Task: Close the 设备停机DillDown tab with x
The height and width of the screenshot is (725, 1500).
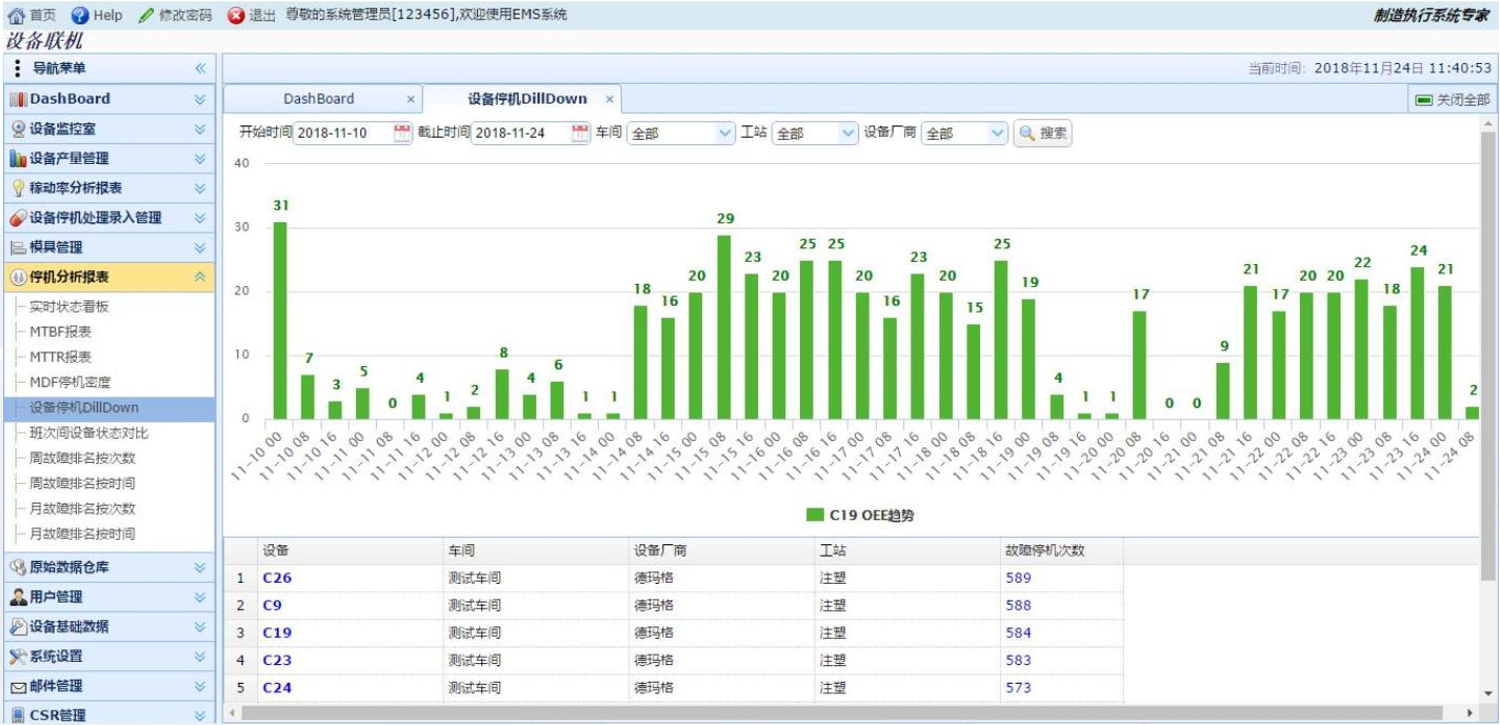Action: tap(609, 99)
